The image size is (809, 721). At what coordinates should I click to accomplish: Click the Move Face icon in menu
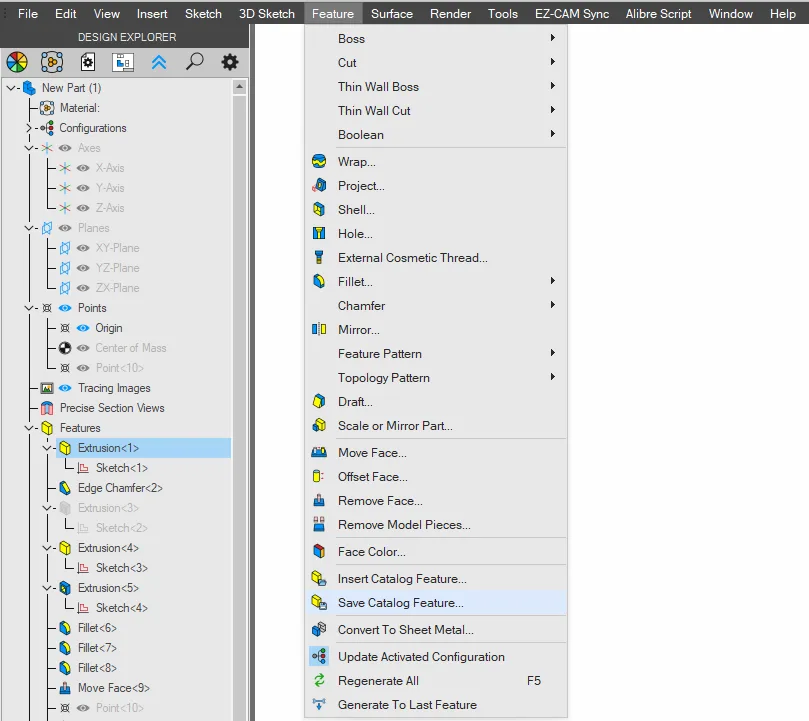pyautogui.click(x=319, y=453)
